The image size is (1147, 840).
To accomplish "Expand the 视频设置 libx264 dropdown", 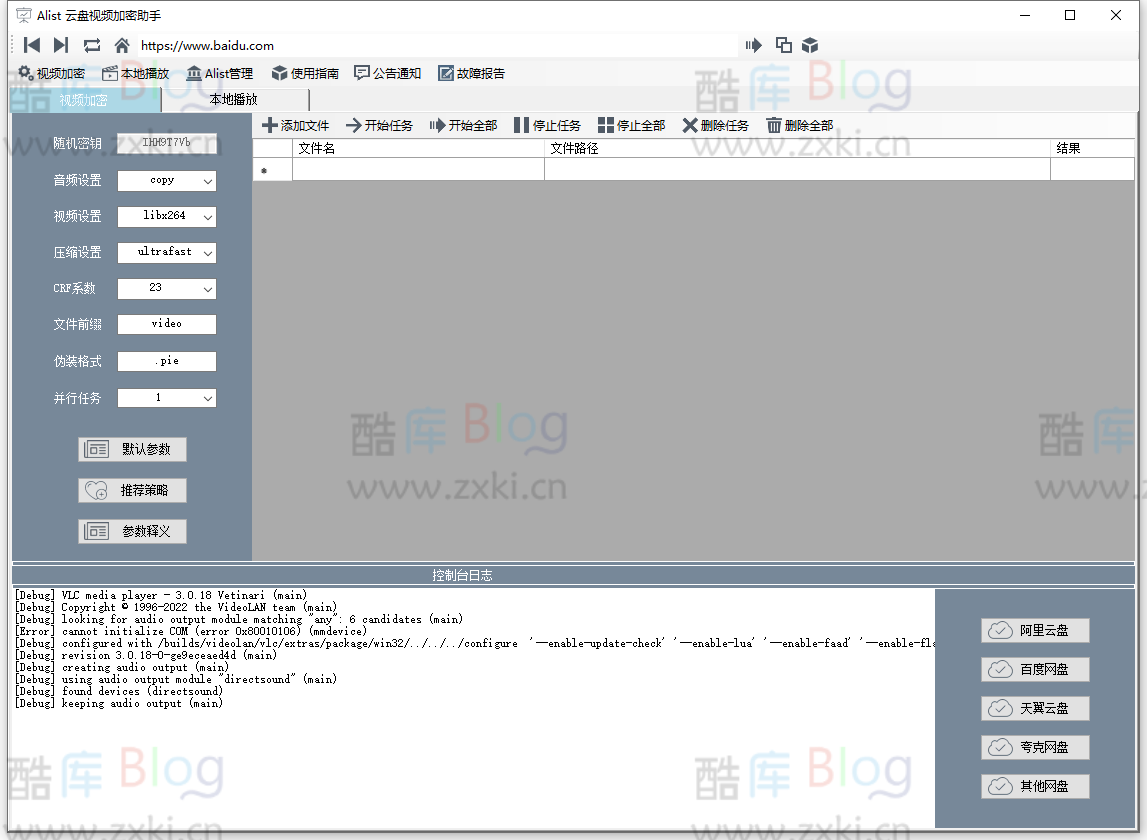I will point(167,216).
